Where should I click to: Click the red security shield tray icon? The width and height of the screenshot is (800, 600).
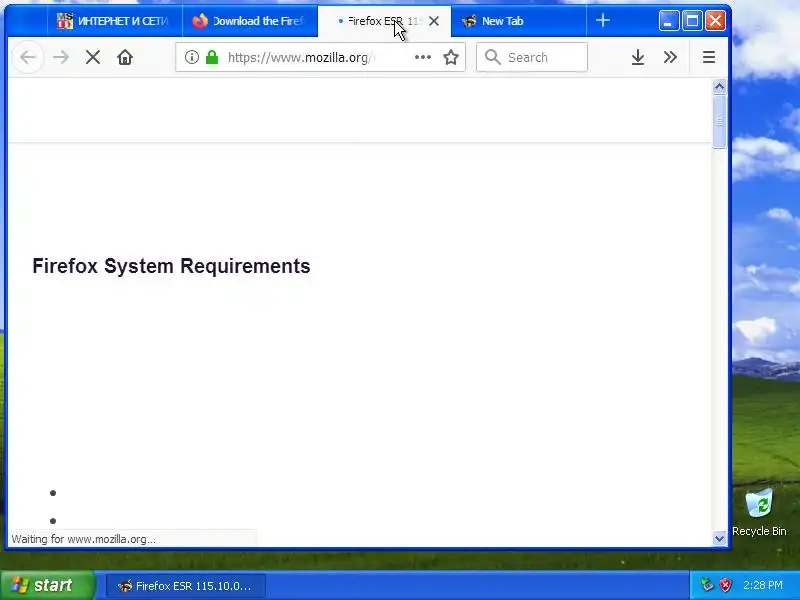[x=726, y=585]
